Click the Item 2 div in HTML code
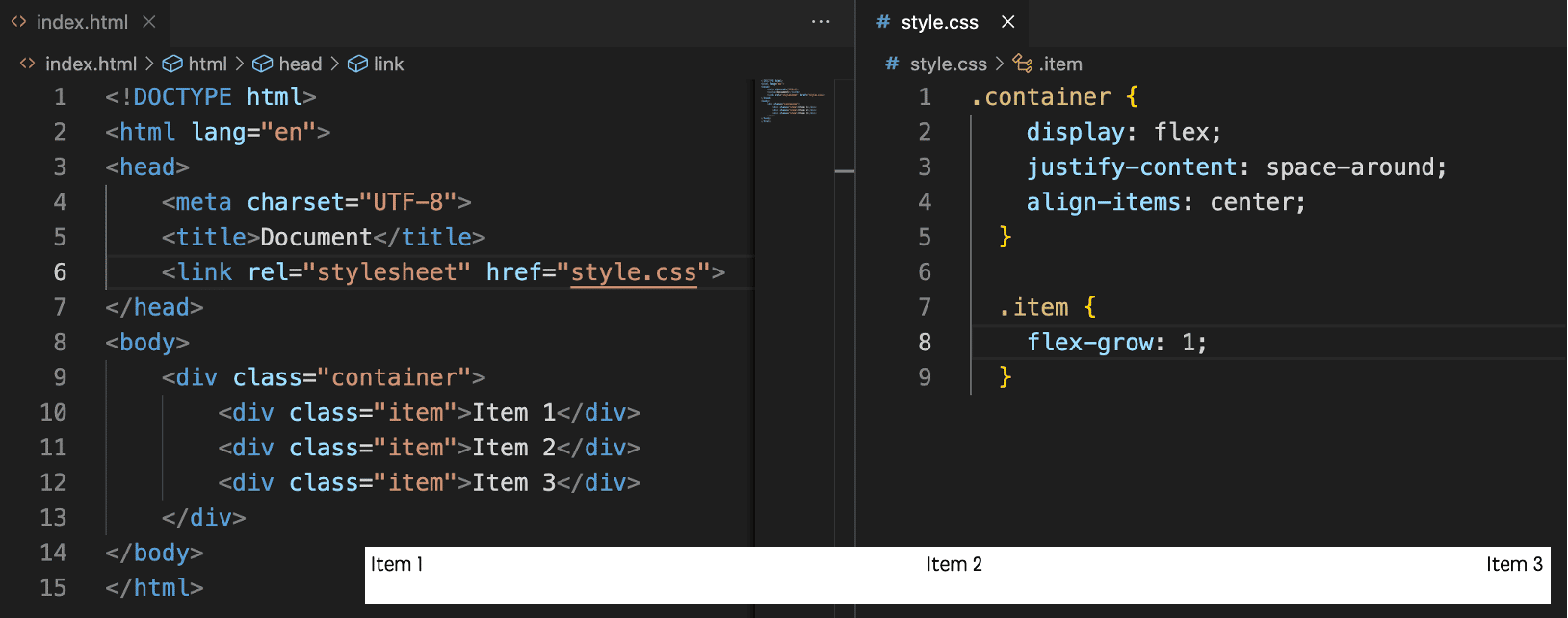This screenshot has height=618, width=1568. click(x=430, y=448)
